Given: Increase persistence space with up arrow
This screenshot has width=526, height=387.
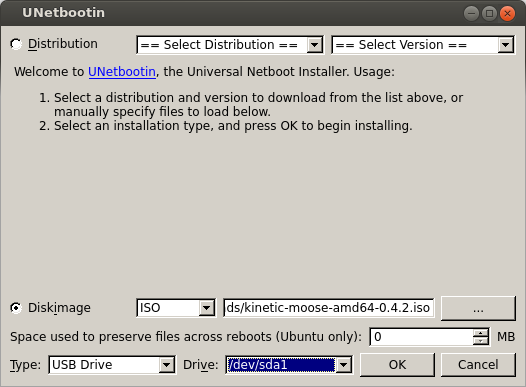Looking at the screenshot, I should (481, 333).
